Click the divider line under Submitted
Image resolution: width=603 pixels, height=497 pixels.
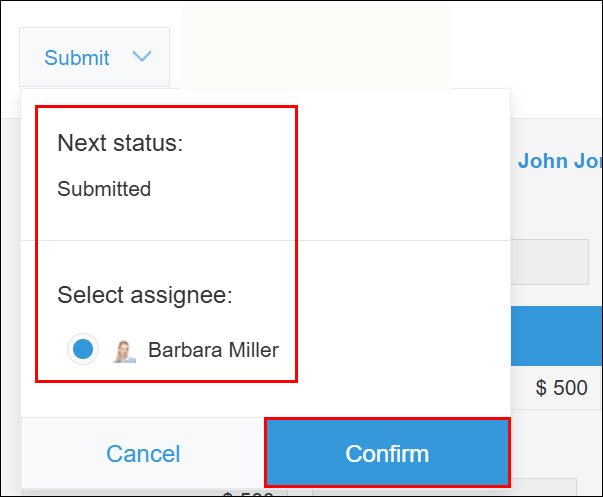point(265,240)
